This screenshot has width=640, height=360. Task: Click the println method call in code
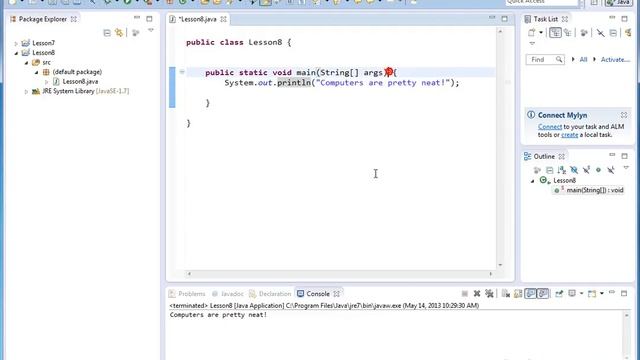coord(294,82)
